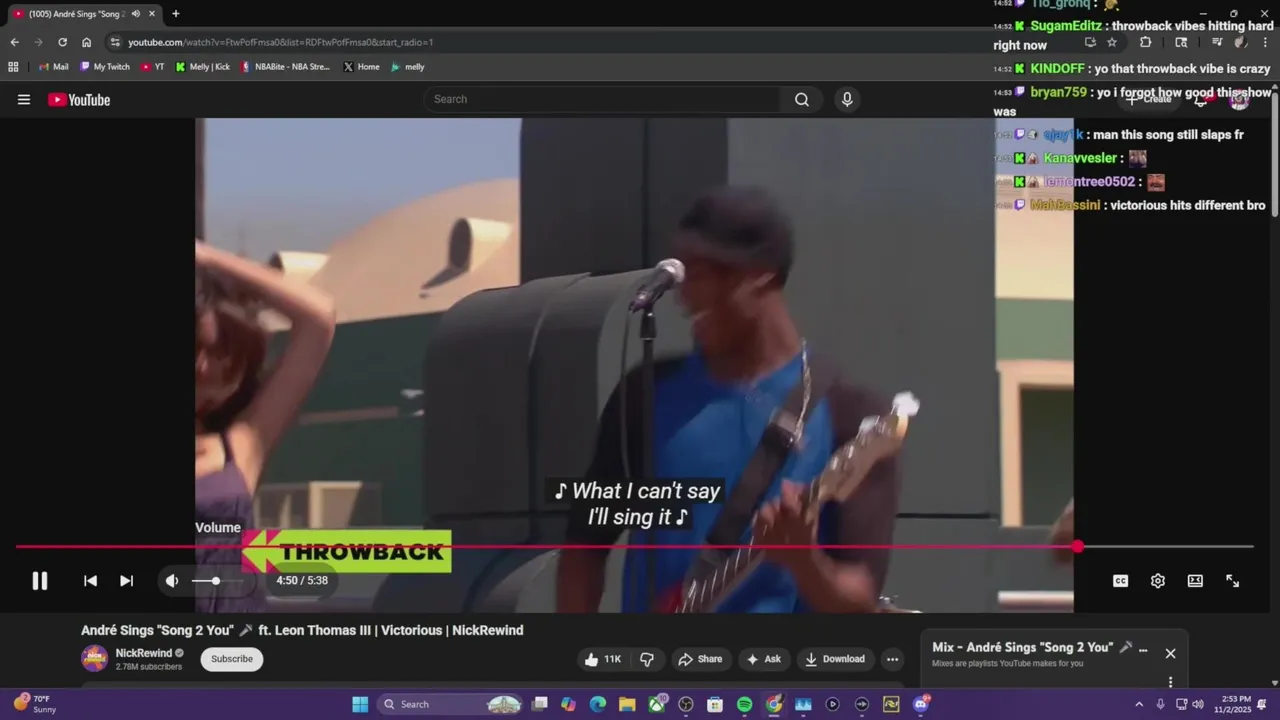The image size is (1280, 720).
Task: Dislike the video
Action: (647, 659)
